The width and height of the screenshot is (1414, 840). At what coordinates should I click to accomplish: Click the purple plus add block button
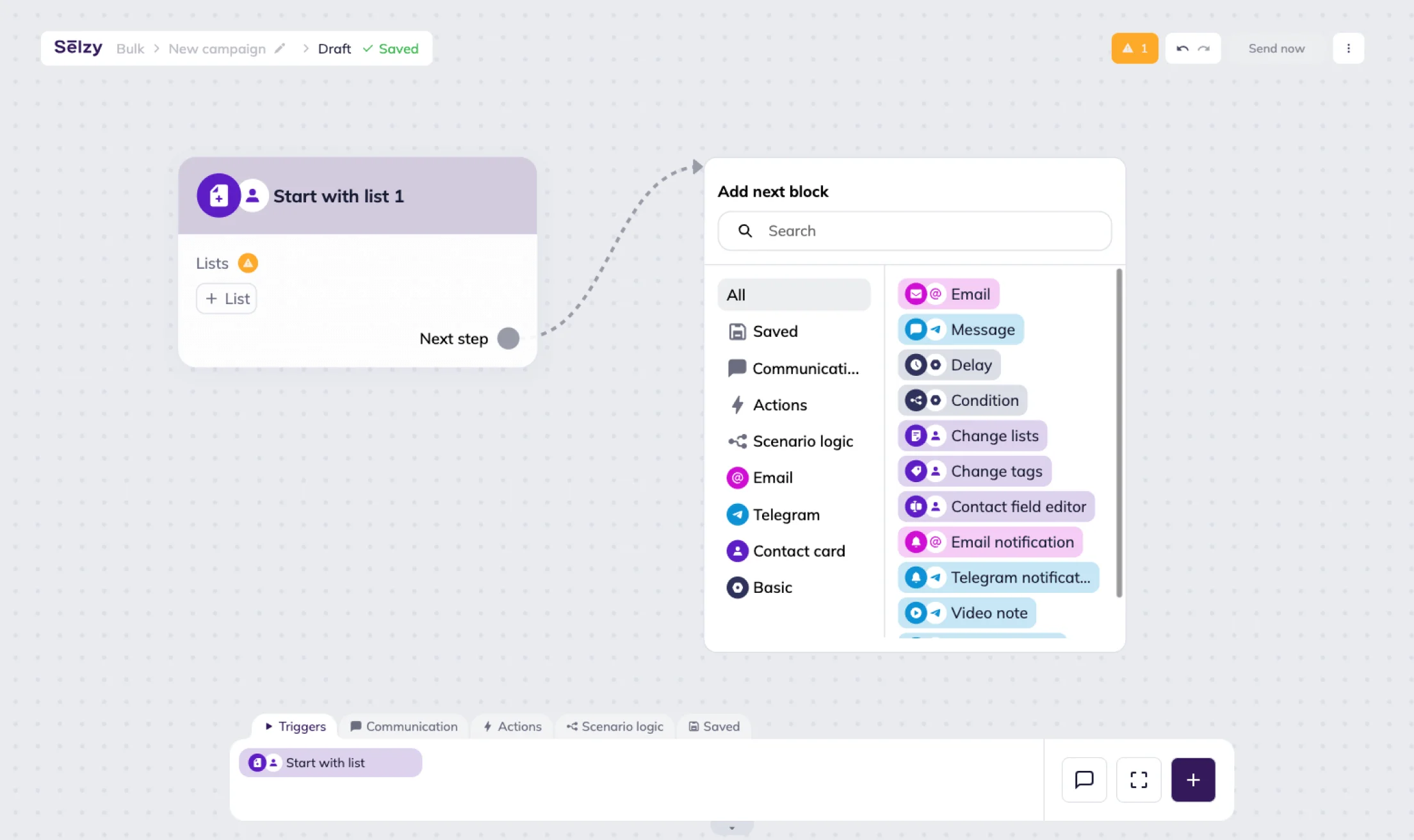click(1193, 779)
